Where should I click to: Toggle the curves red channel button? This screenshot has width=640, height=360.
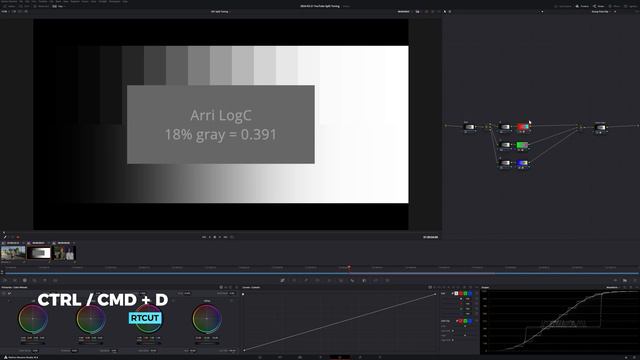point(461,293)
